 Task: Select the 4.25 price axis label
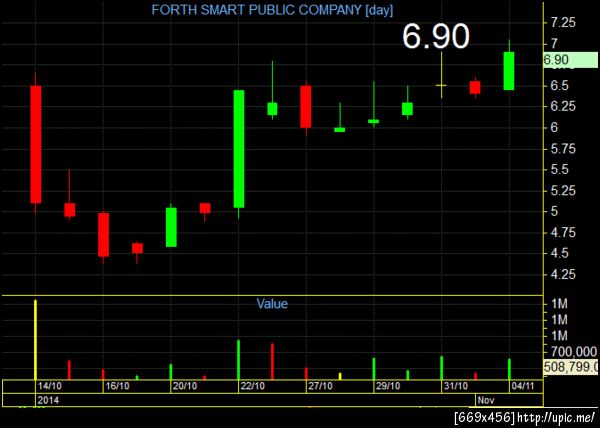pyautogui.click(x=562, y=274)
